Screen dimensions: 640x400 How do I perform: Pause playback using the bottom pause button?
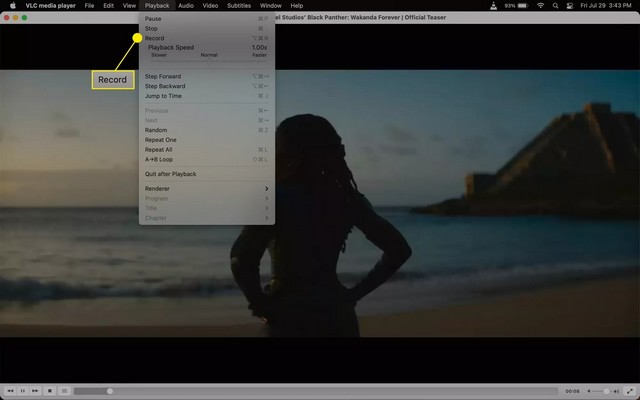[23, 390]
